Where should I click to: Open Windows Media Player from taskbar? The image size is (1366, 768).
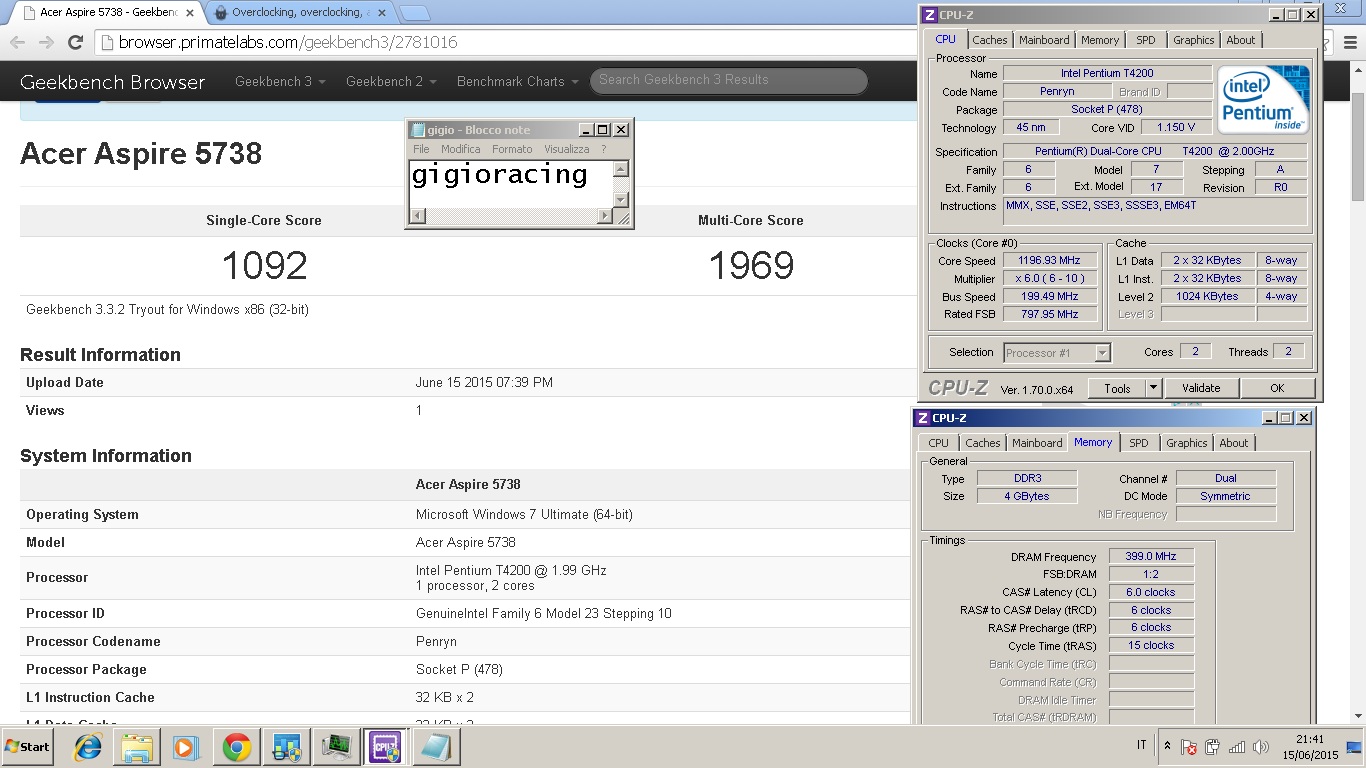click(x=186, y=747)
